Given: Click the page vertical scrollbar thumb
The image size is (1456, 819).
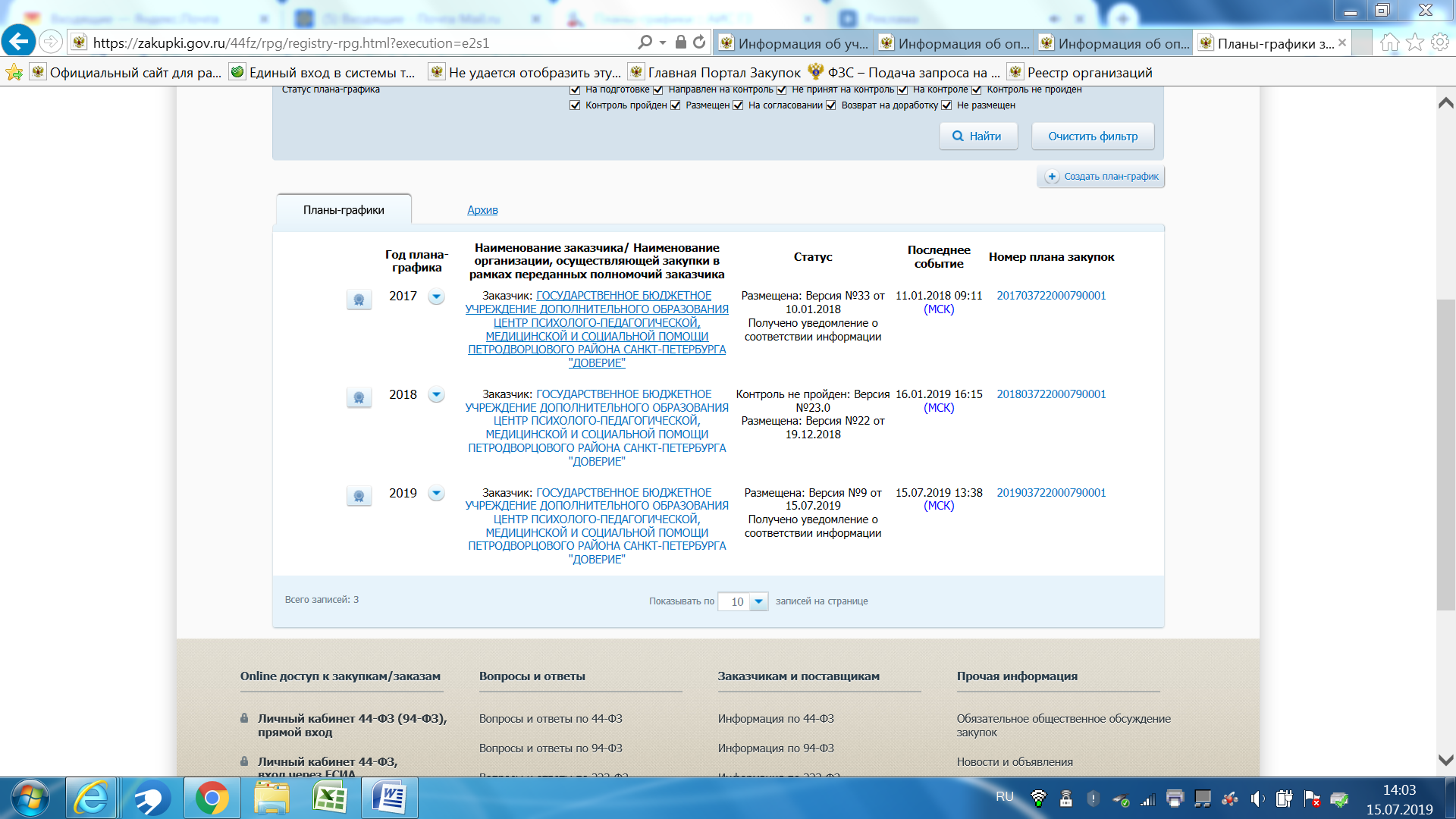Looking at the screenshot, I should [1445, 455].
